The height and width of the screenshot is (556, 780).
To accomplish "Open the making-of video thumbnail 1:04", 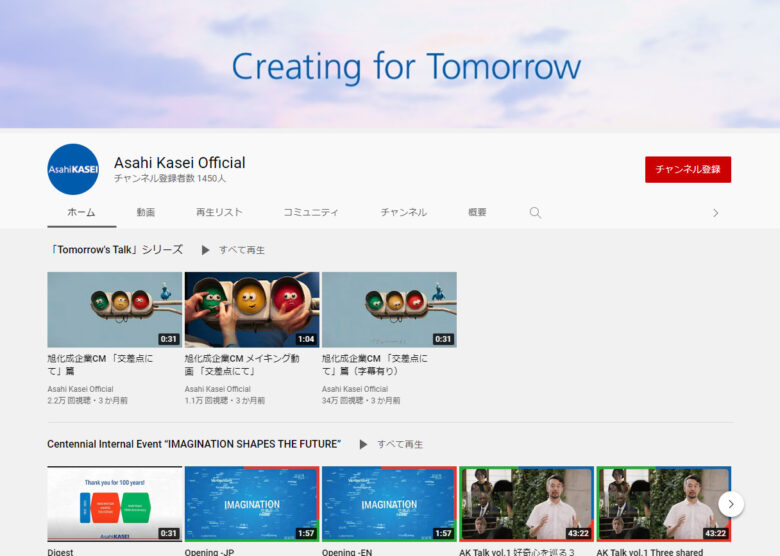I will (252, 309).
